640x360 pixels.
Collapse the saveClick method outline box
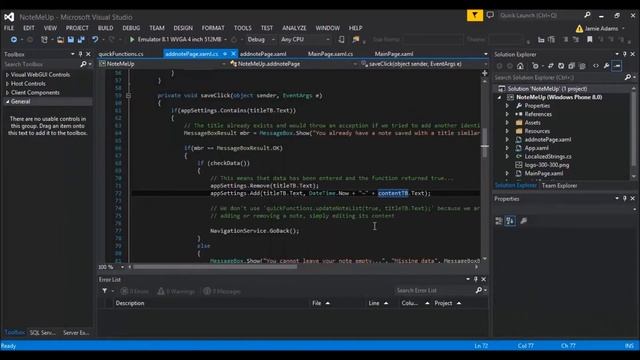tap(128, 96)
